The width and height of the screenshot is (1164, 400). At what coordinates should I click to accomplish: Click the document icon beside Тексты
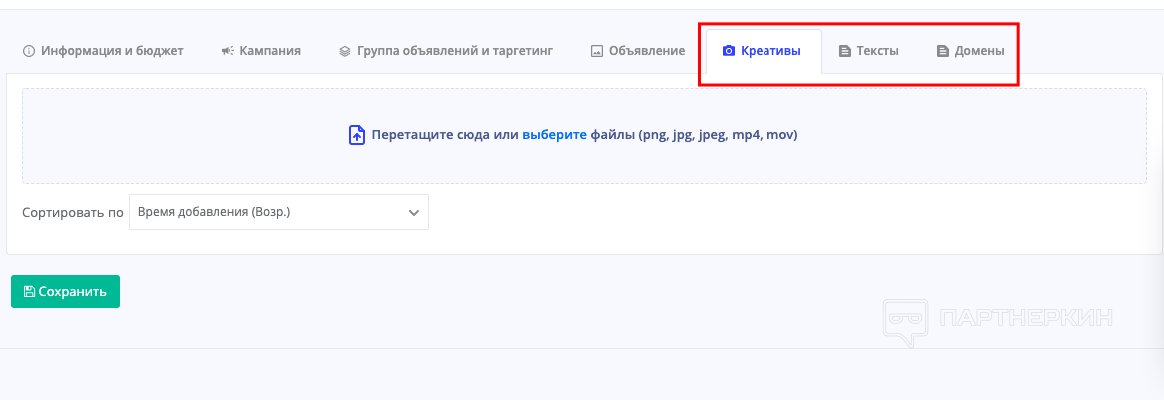pyautogui.click(x=845, y=51)
